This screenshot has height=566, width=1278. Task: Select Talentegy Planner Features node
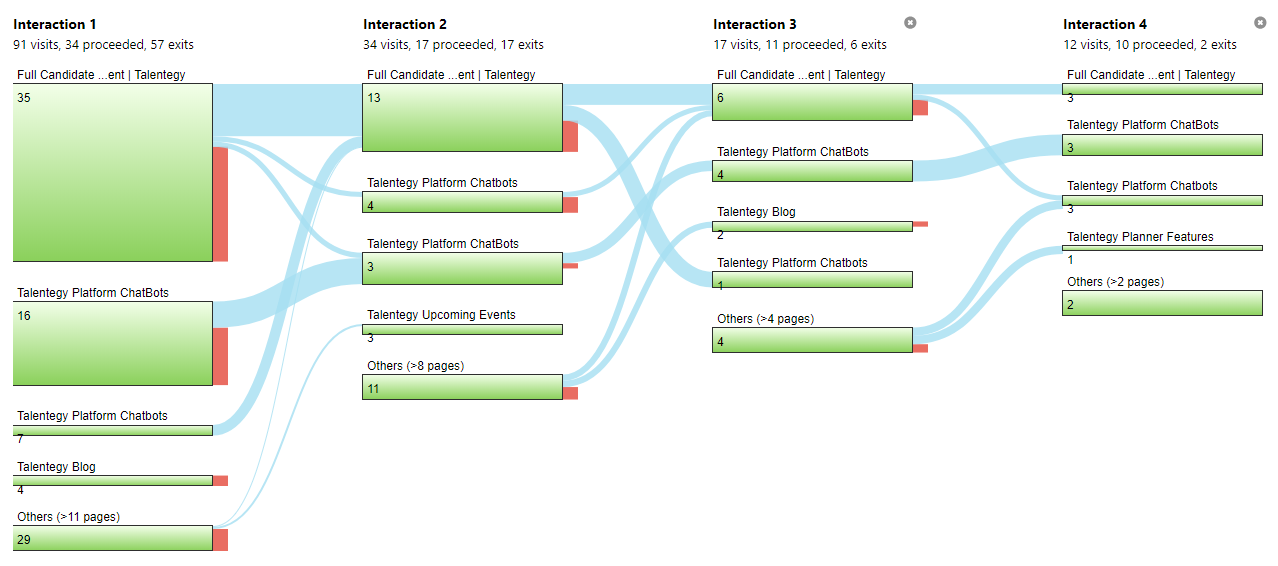tap(1162, 248)
